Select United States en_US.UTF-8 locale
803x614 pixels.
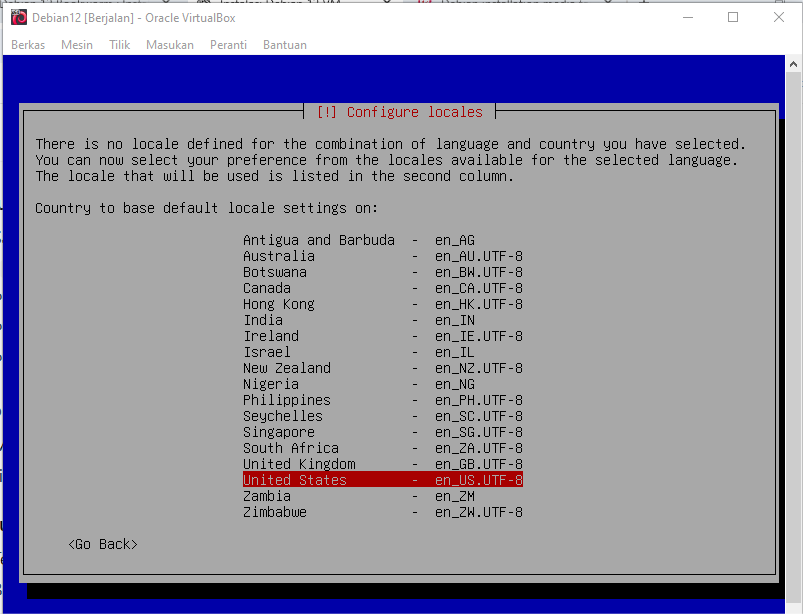382,480
